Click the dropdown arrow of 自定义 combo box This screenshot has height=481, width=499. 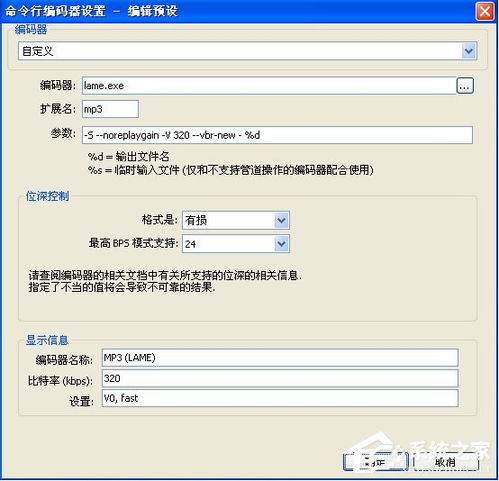coord(469,51)
